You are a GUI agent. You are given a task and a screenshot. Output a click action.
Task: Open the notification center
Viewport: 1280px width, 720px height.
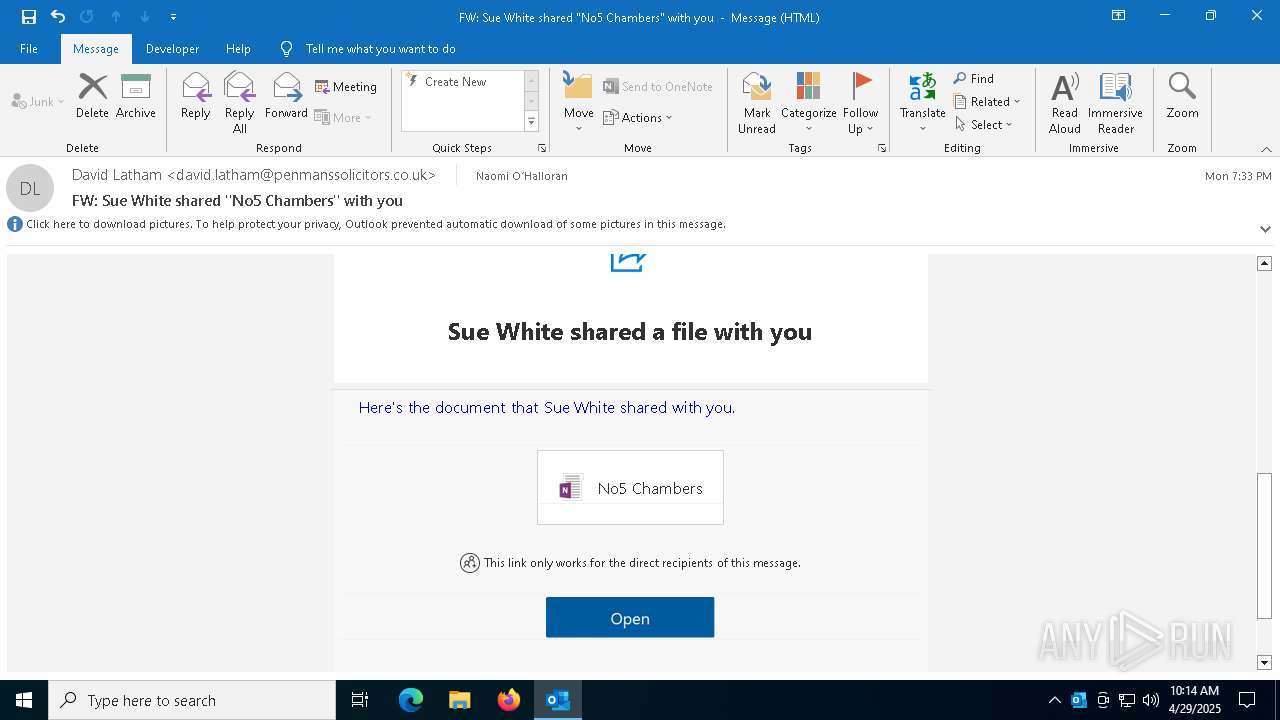1247,700
